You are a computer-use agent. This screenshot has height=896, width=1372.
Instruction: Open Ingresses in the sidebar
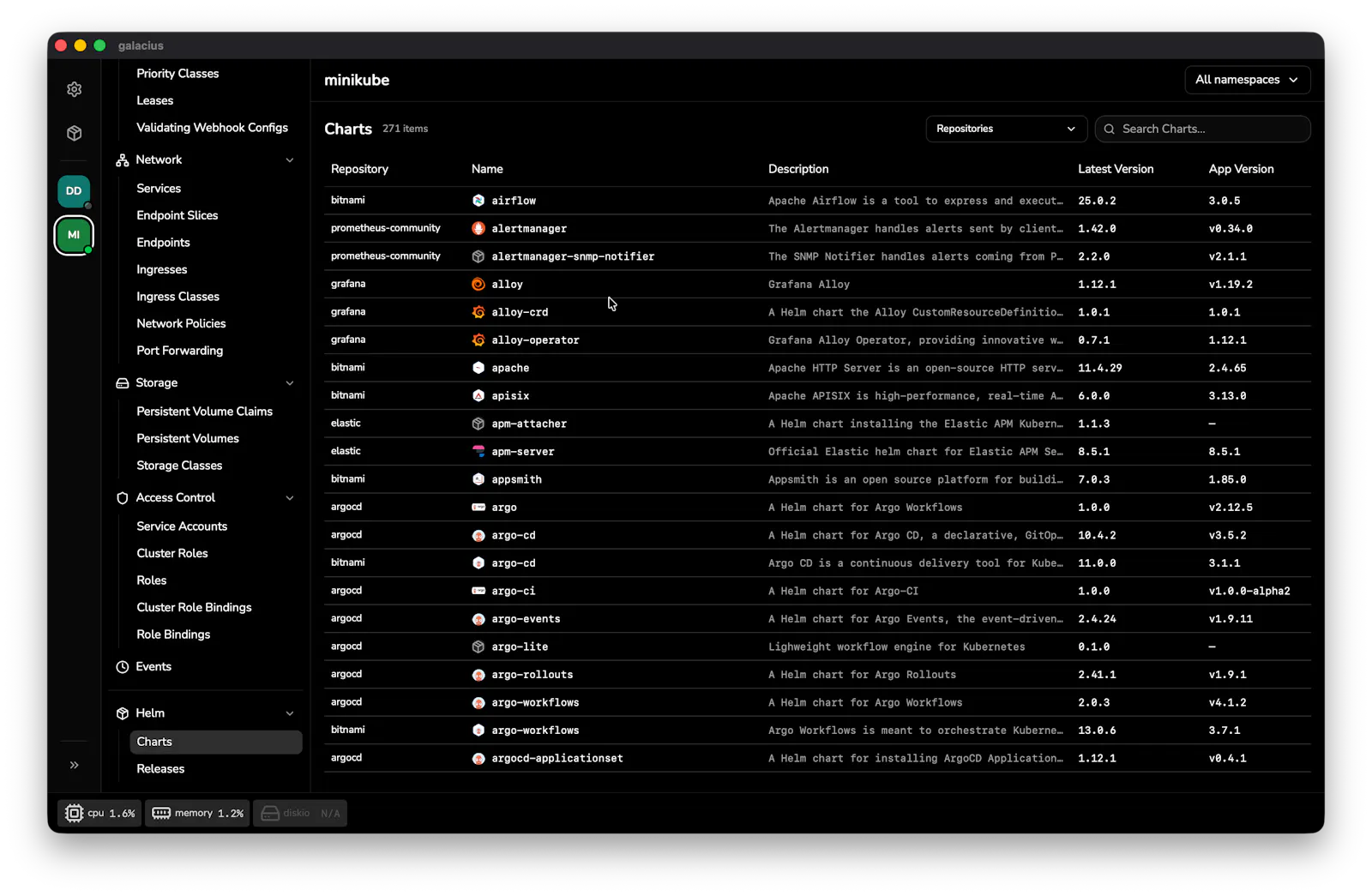pos(162,269)
